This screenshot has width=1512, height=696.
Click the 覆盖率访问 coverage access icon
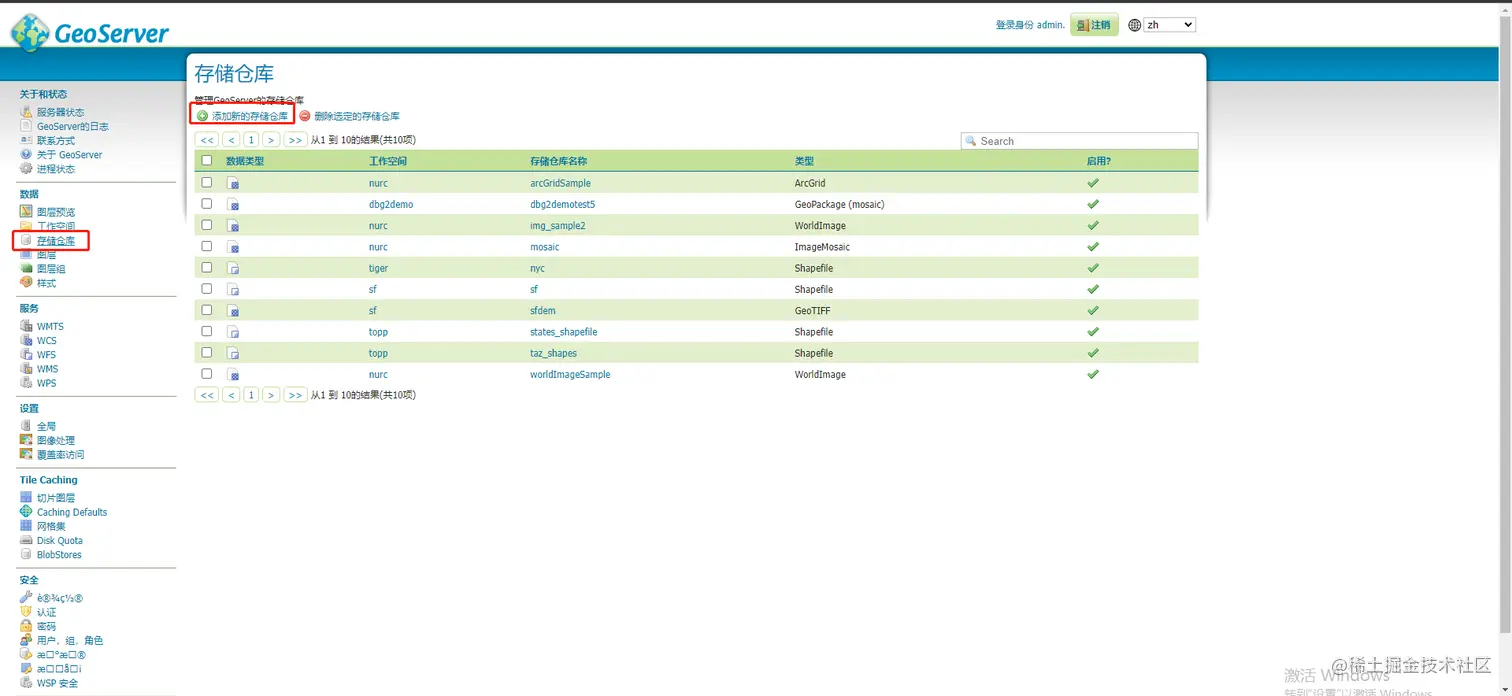pos(26,454)
